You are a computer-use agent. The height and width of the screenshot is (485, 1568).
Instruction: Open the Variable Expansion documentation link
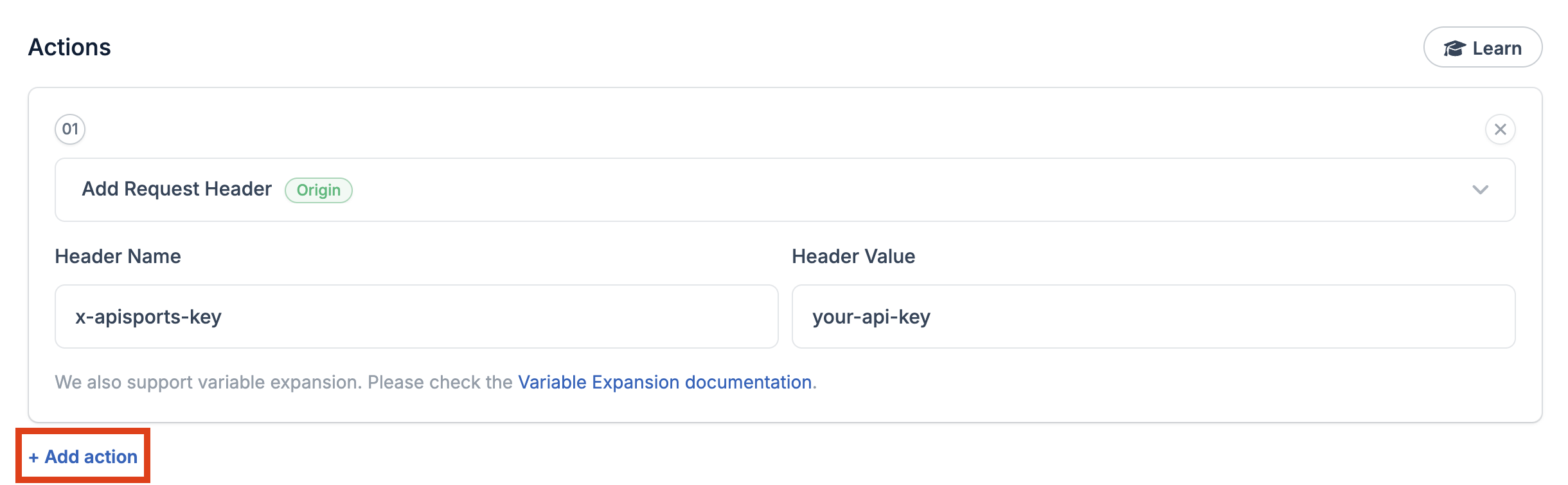coord(665,382)
